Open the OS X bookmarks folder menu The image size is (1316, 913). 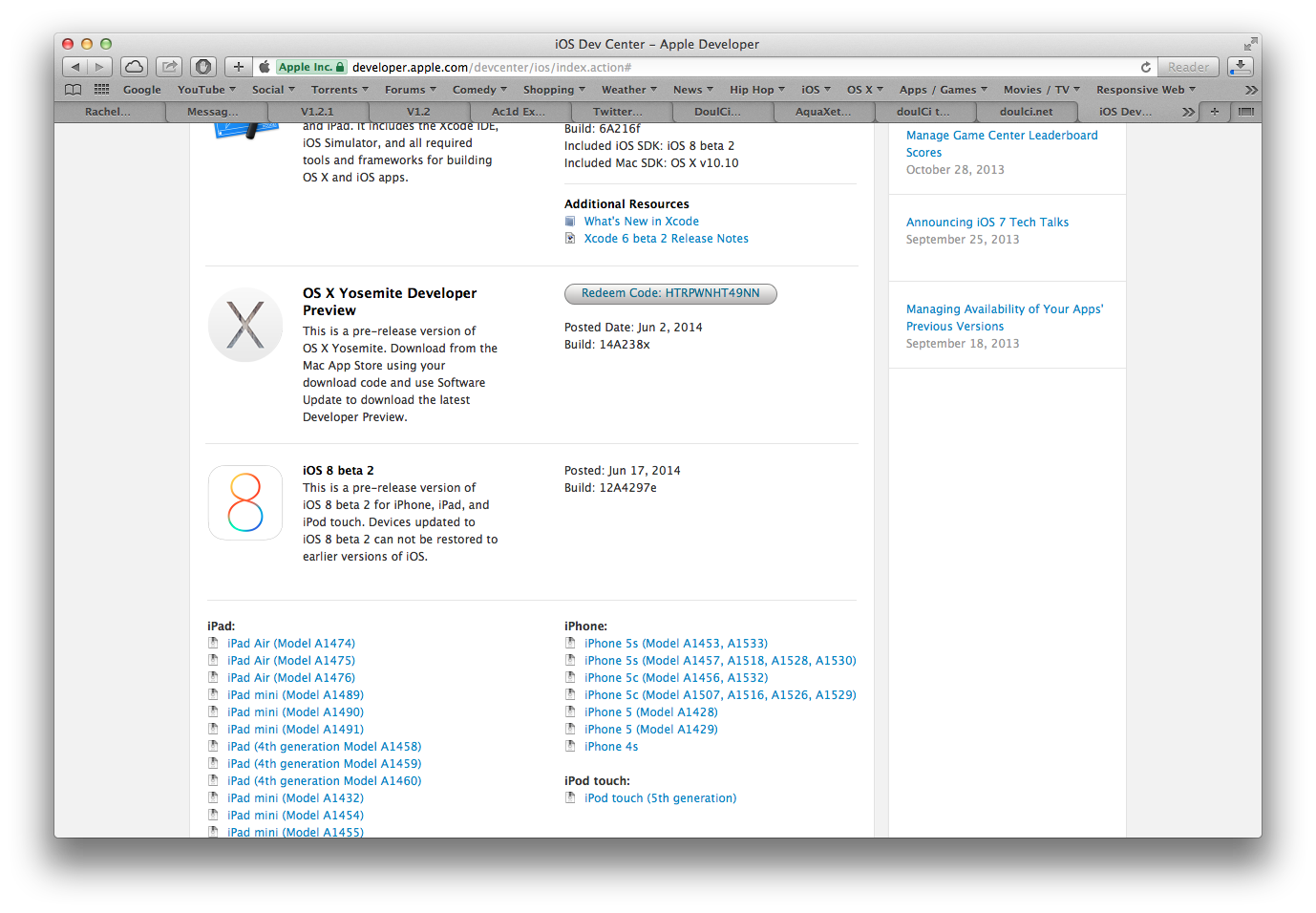[x=865, y=90]
